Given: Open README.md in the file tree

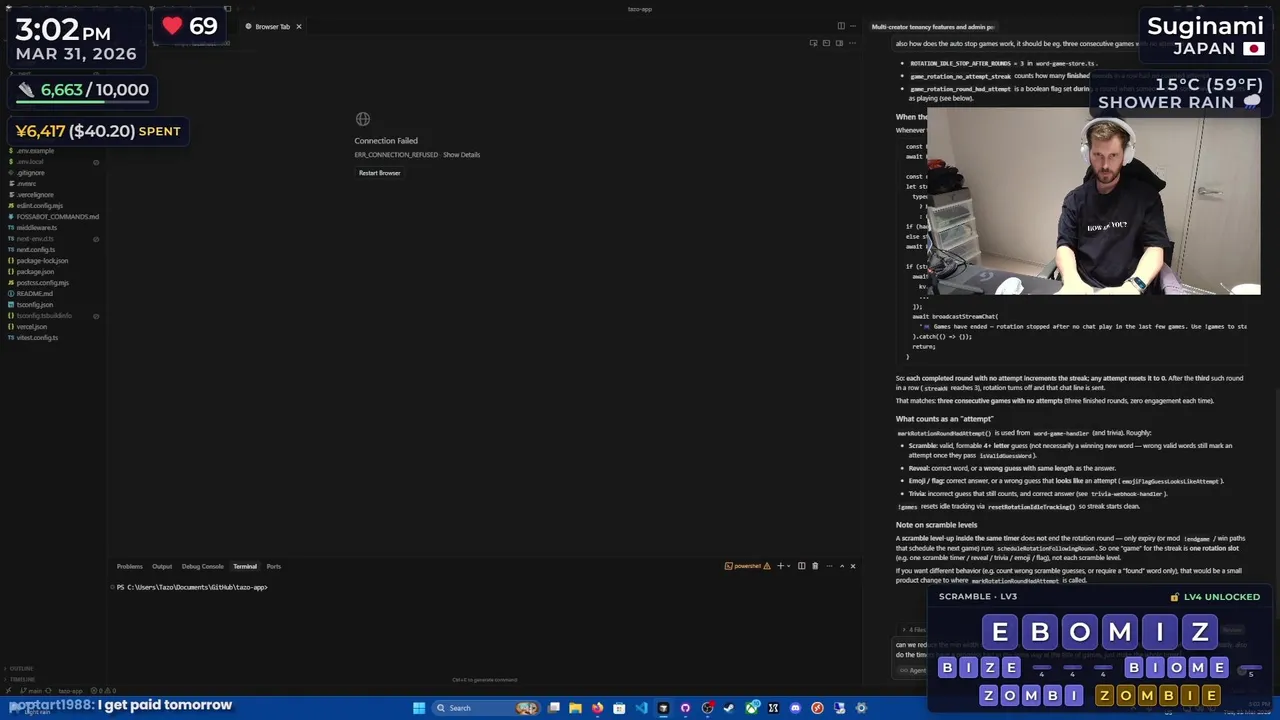Looking at the screenshot, I should point(34,294).
